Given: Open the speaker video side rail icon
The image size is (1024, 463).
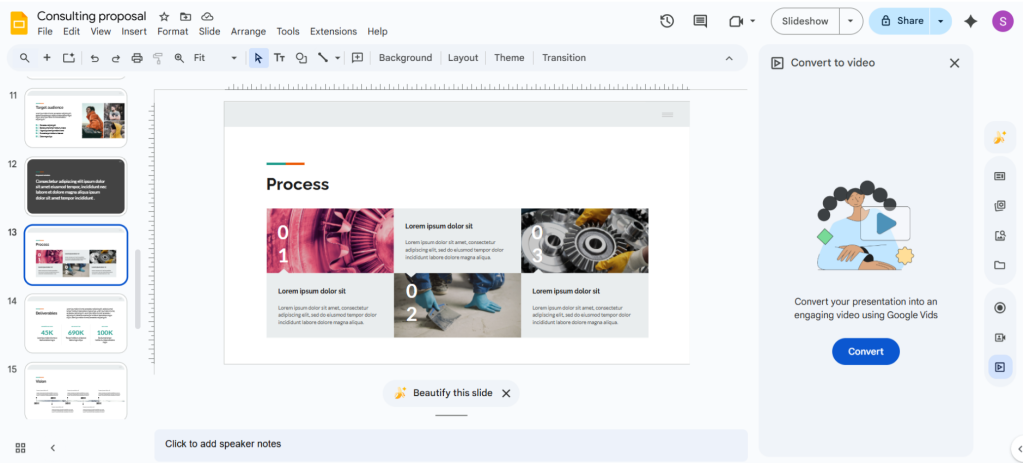Looking at the screenshot, I should coord(1000,338).
